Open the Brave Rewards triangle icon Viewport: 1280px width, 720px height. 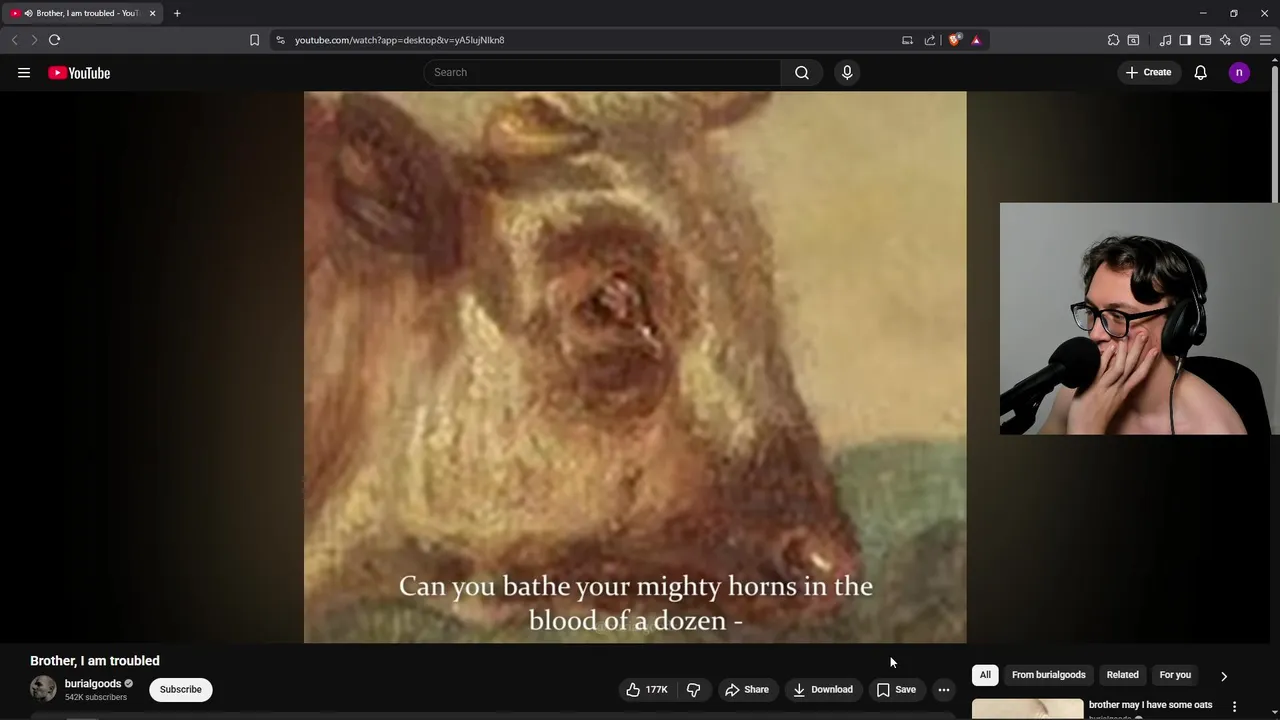(x=976, y=40)
